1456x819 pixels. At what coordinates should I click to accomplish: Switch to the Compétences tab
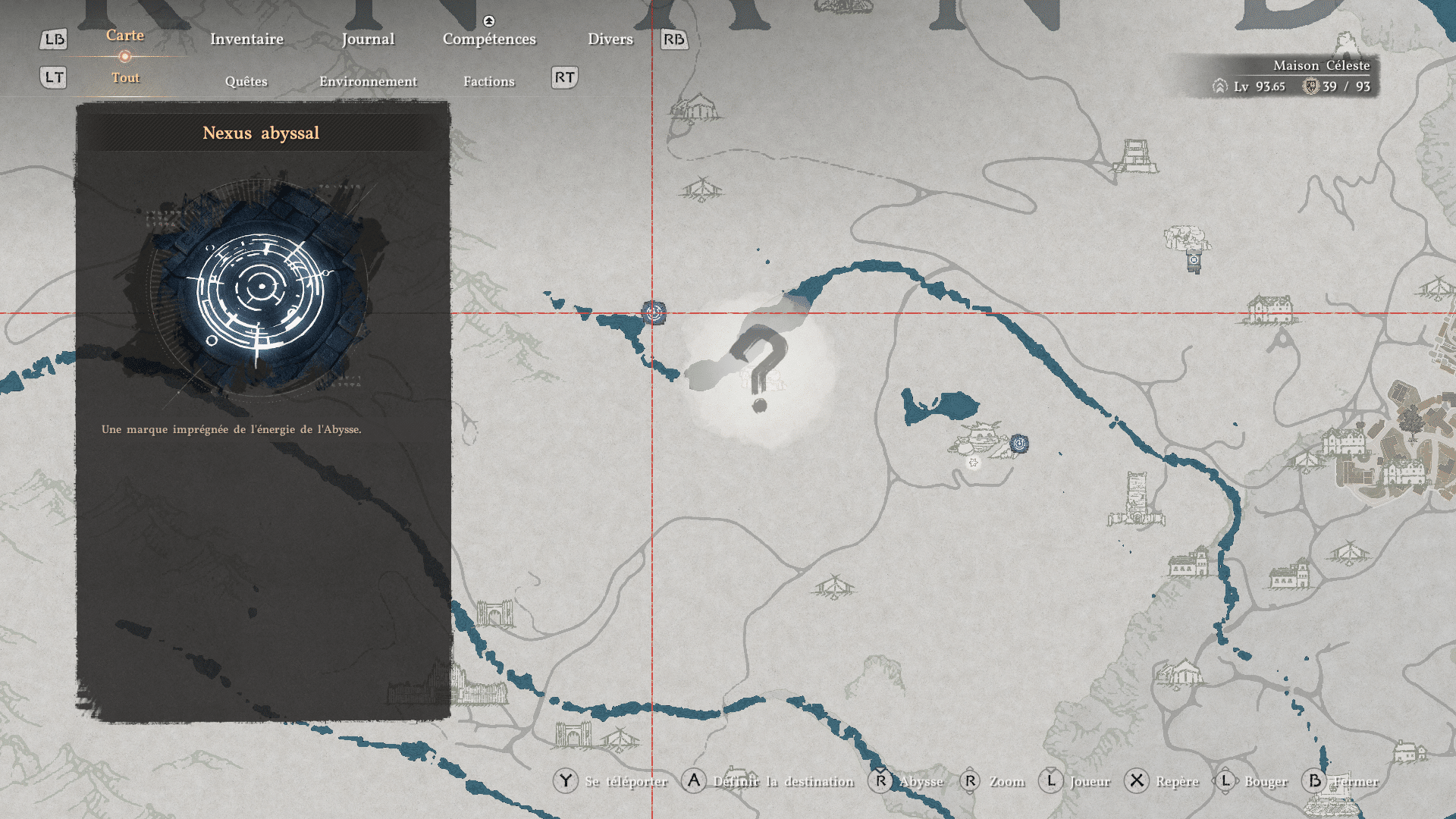point(489,39)
